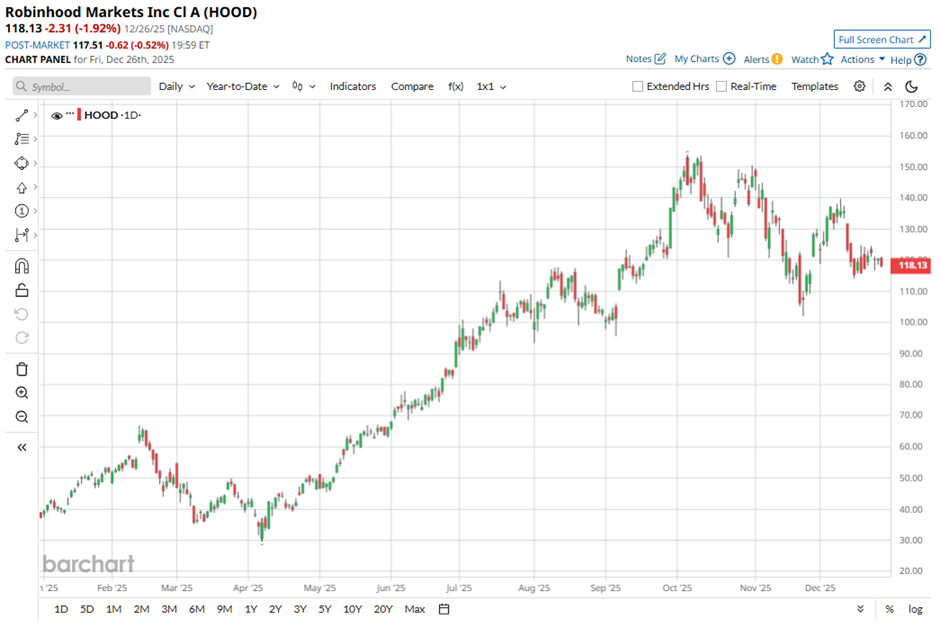The width and height of the screenshot is (940, 628).
Task: Open the Actions dropdown menu
Action: tap(862, 60)
